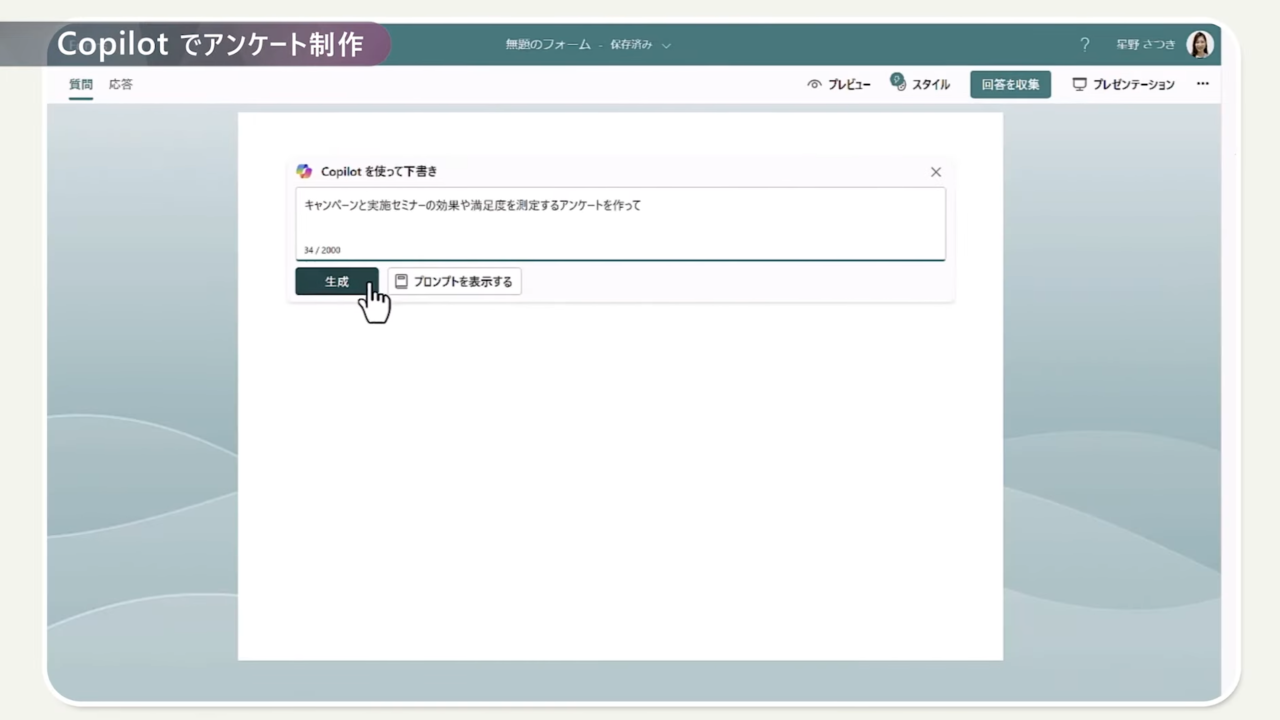Start プレゼンテーション mode
Image resolution: width=1280 pixels, height=720 pixels.
point(1123,85)
